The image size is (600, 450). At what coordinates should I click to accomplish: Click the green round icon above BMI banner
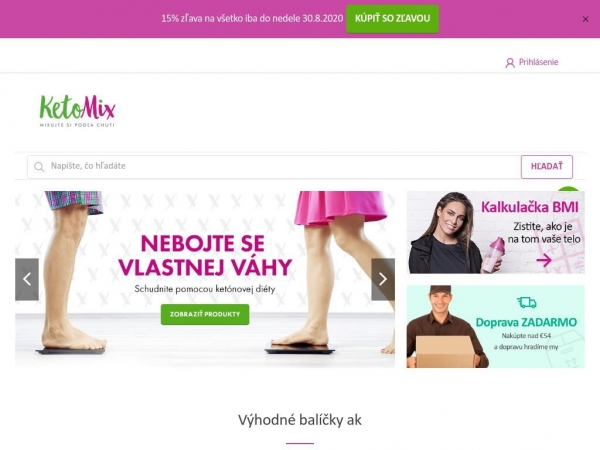(568, 189)
